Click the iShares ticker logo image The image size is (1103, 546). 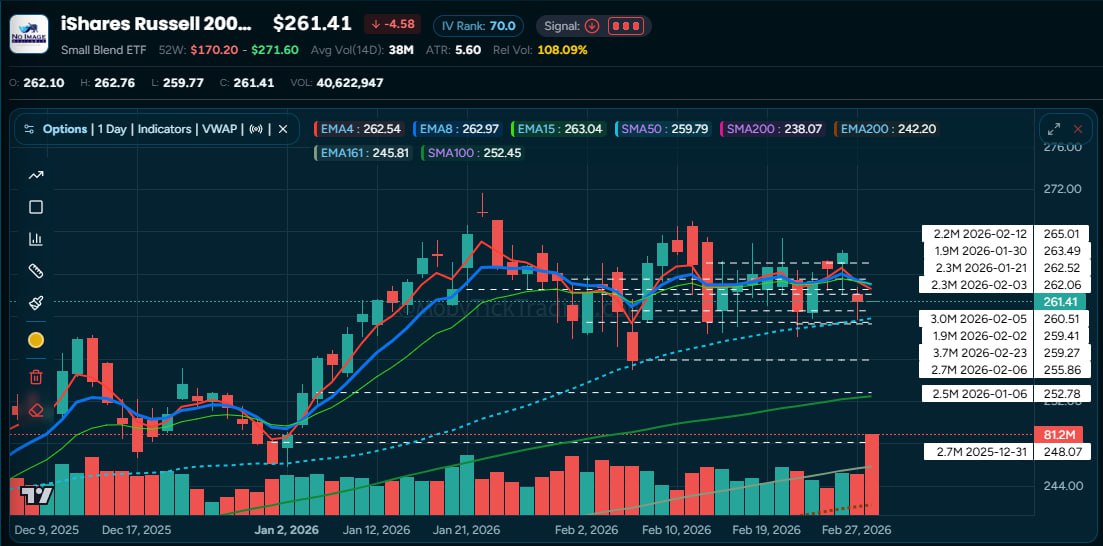[x=29, y=34]
